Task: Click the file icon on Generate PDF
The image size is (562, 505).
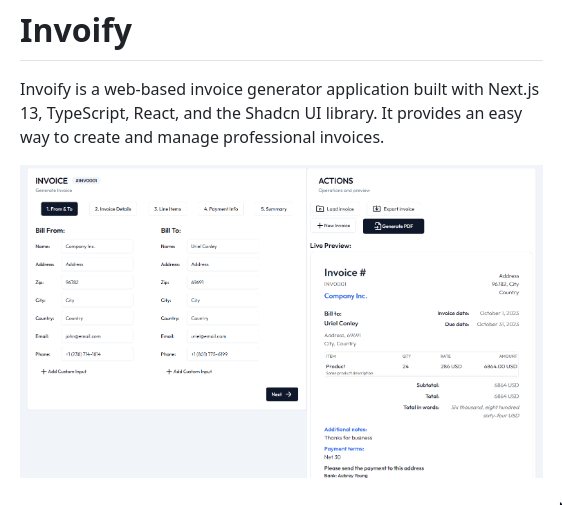Action: coord(377,226)
